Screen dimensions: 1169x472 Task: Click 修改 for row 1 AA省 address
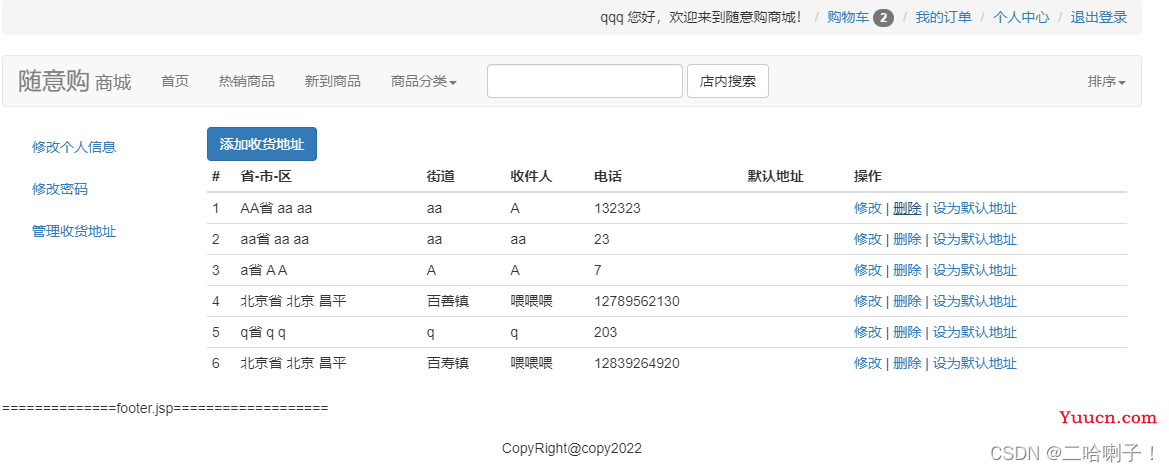[868, 208]
